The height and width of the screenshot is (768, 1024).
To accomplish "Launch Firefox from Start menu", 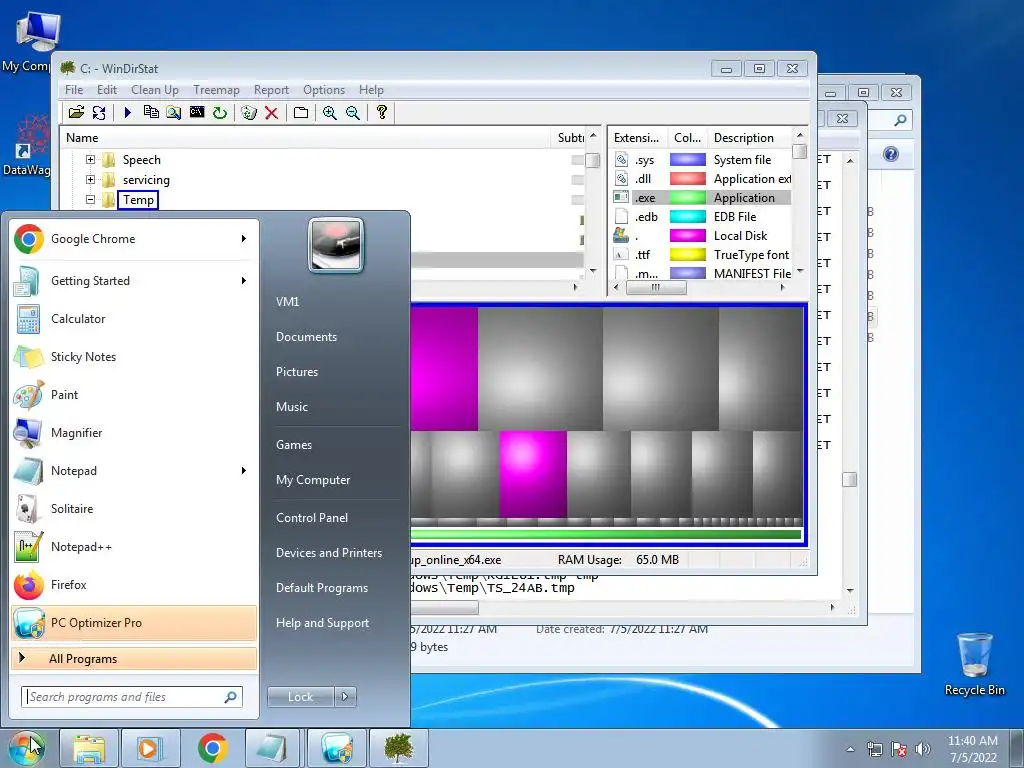I will click(134, 584).
